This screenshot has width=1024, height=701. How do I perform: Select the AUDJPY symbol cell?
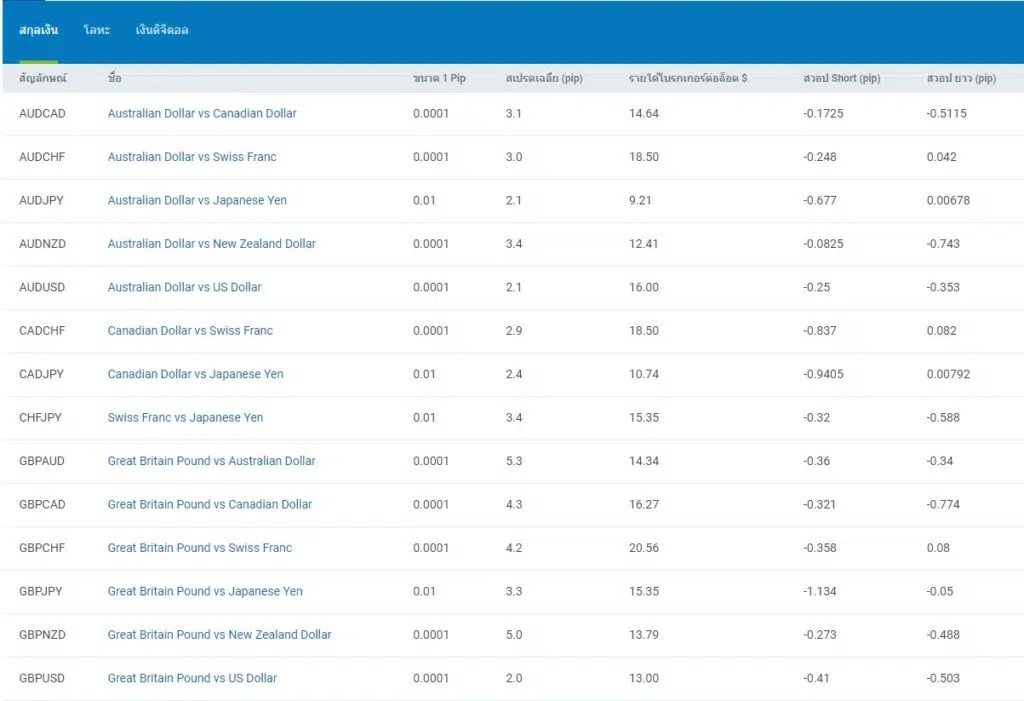(41, 200)
